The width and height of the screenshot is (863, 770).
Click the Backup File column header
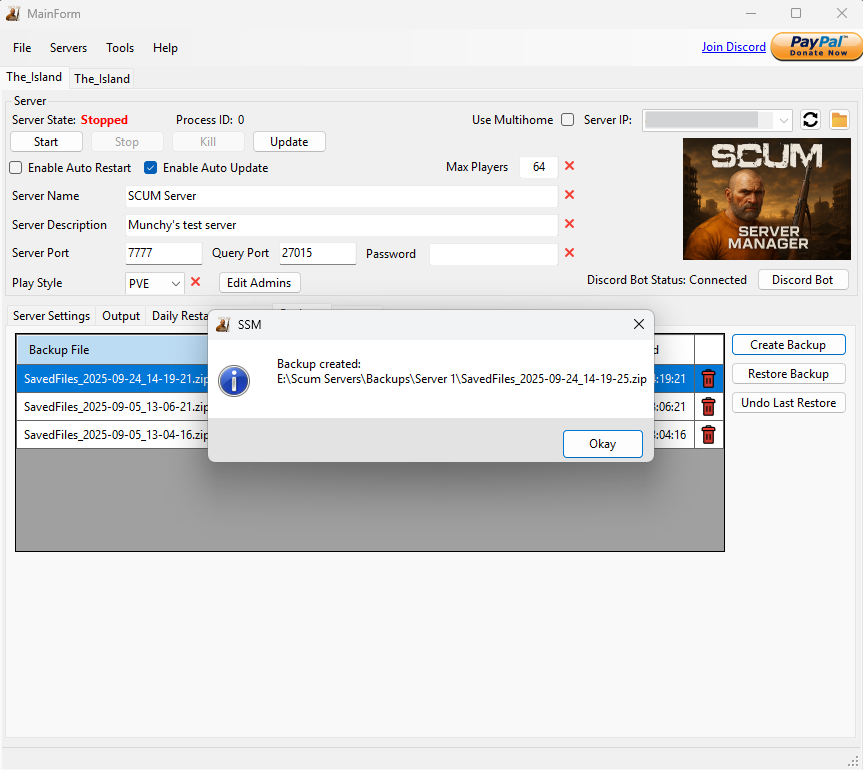[113, 349]
